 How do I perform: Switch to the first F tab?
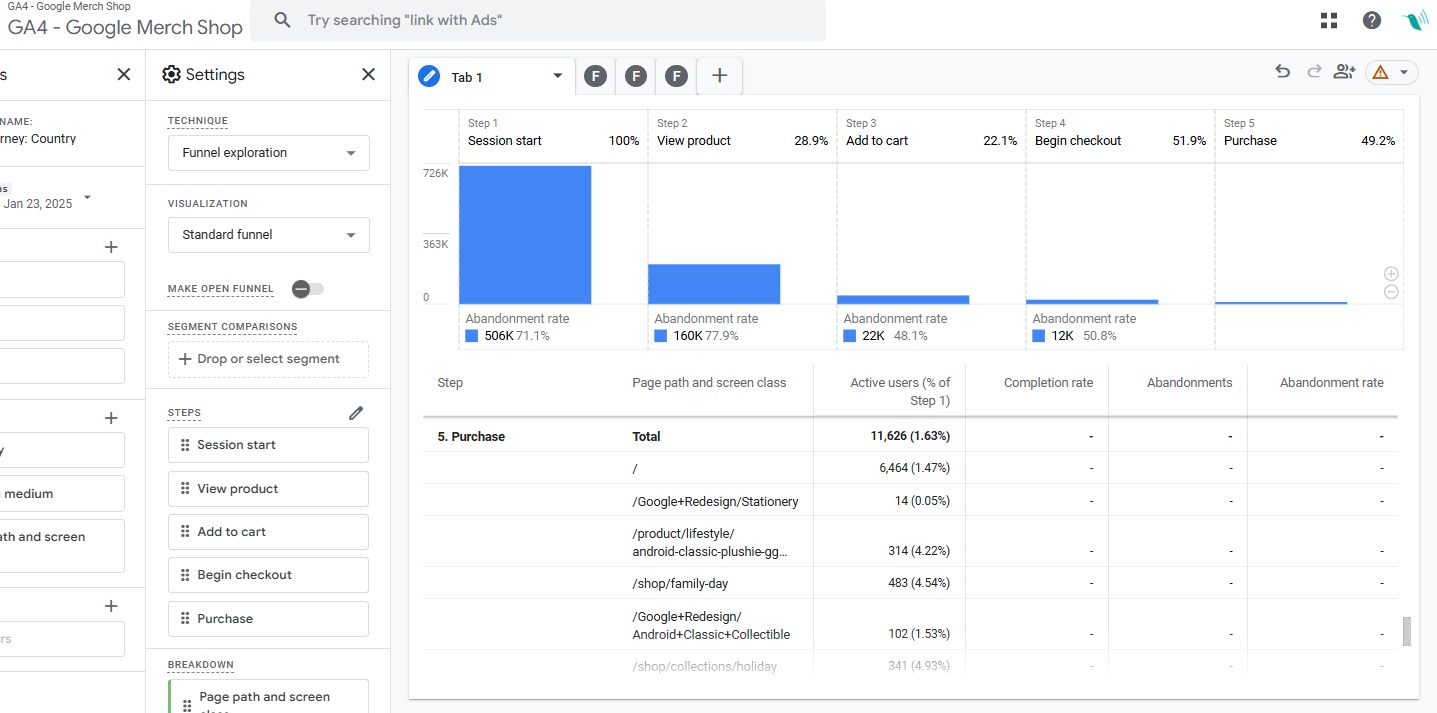pyautogui.click(x=595, y=76)
